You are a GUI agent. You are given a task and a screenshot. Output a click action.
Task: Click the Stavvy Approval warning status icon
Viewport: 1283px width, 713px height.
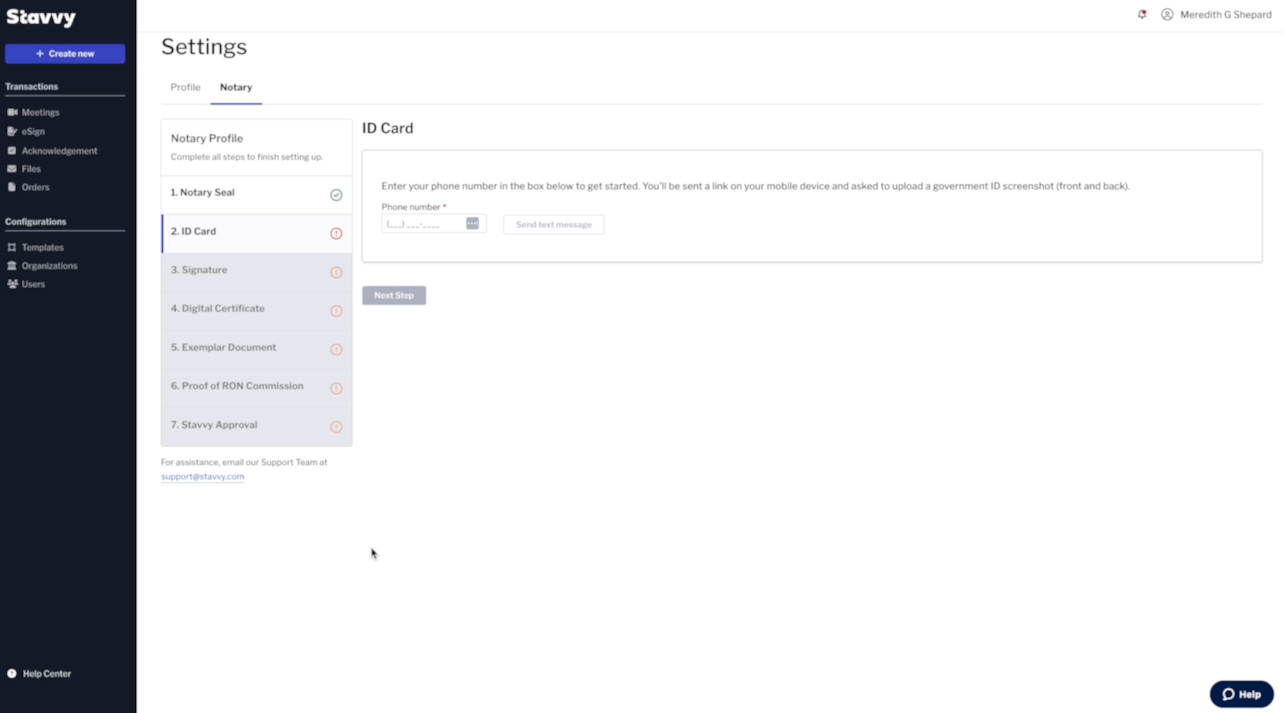(x=336, y=427)
